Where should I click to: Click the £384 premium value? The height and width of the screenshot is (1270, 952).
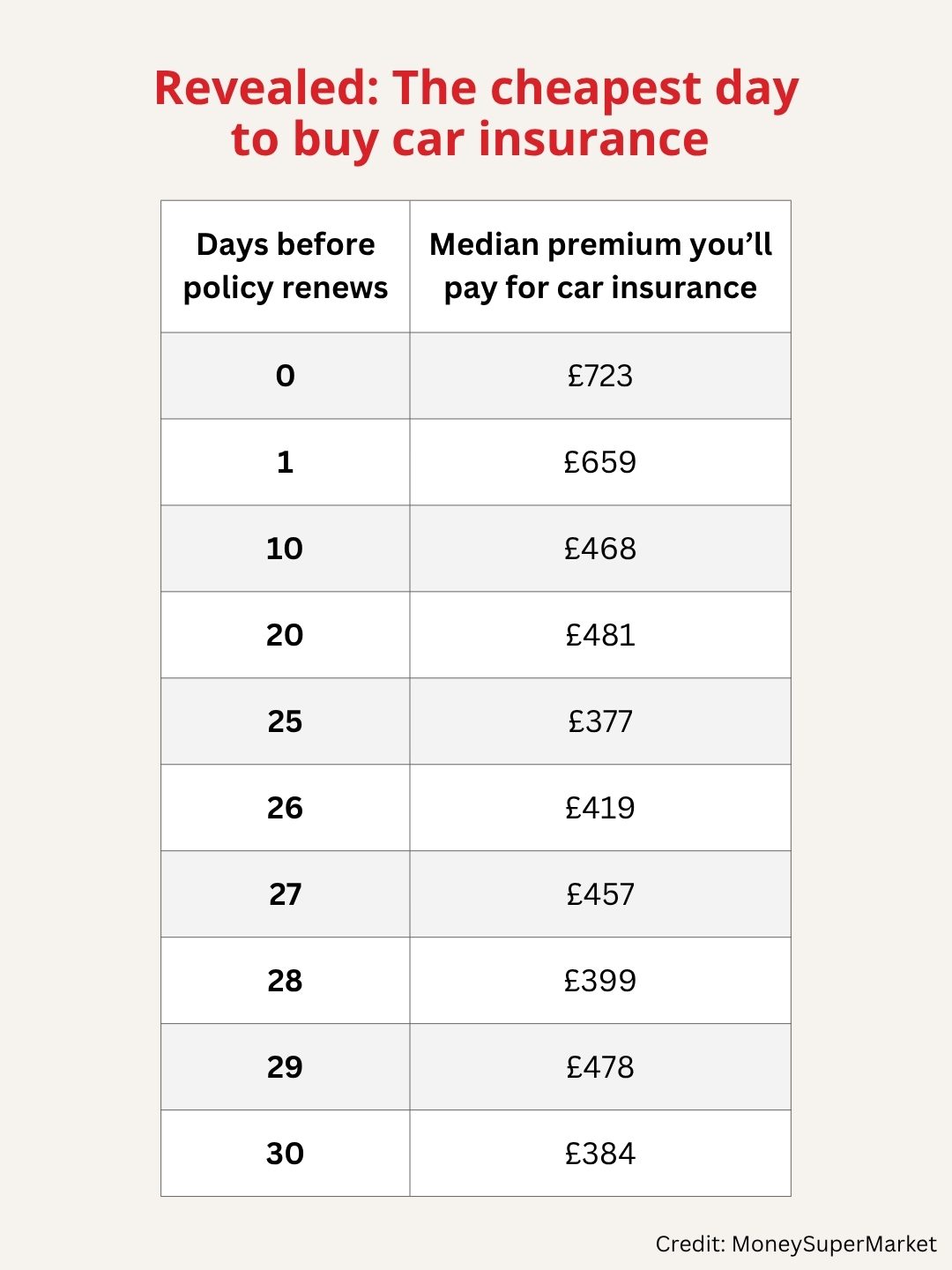(600, 1154)
